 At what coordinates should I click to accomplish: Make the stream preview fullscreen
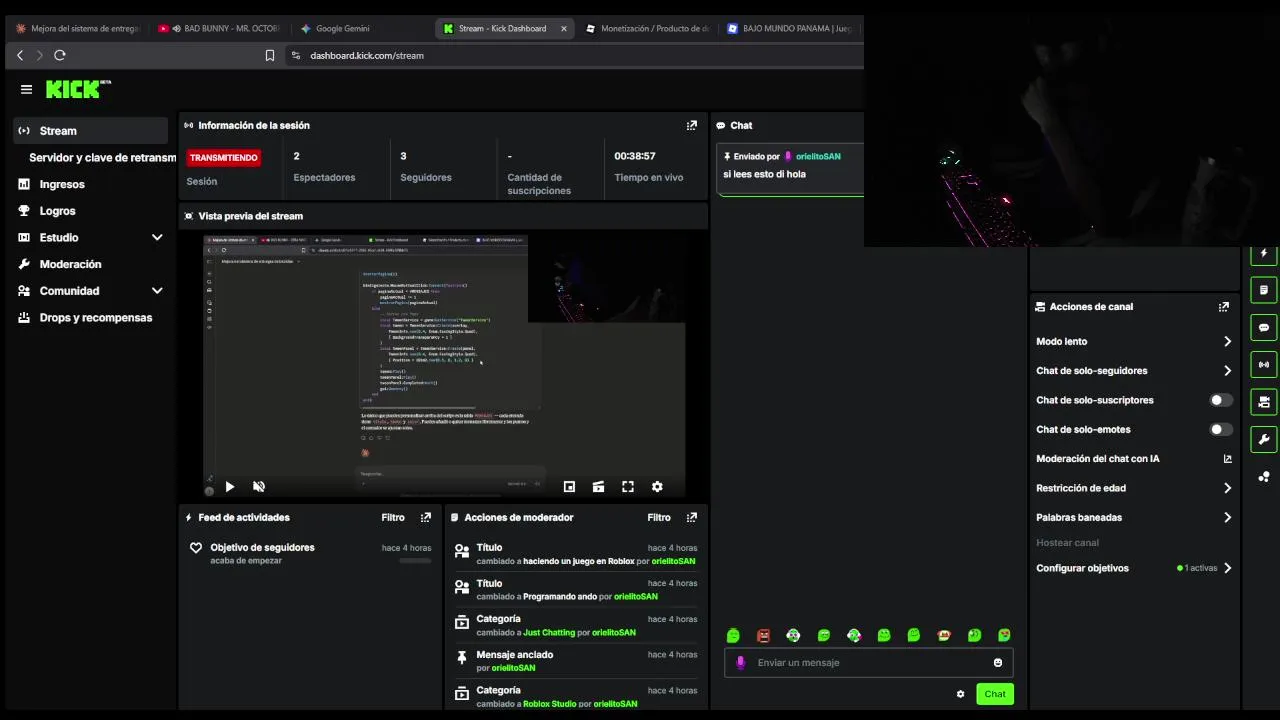(x=628, y=486)
